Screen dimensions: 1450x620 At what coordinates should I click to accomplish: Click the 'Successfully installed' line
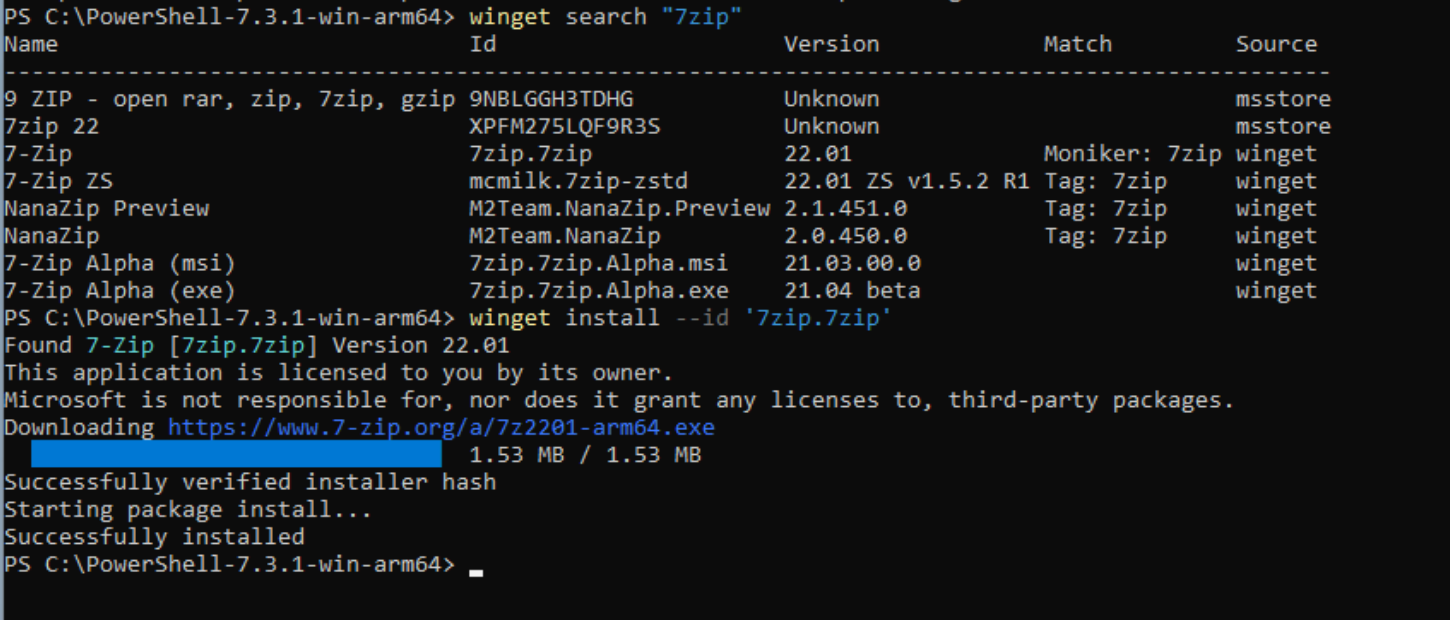point(154,537)
